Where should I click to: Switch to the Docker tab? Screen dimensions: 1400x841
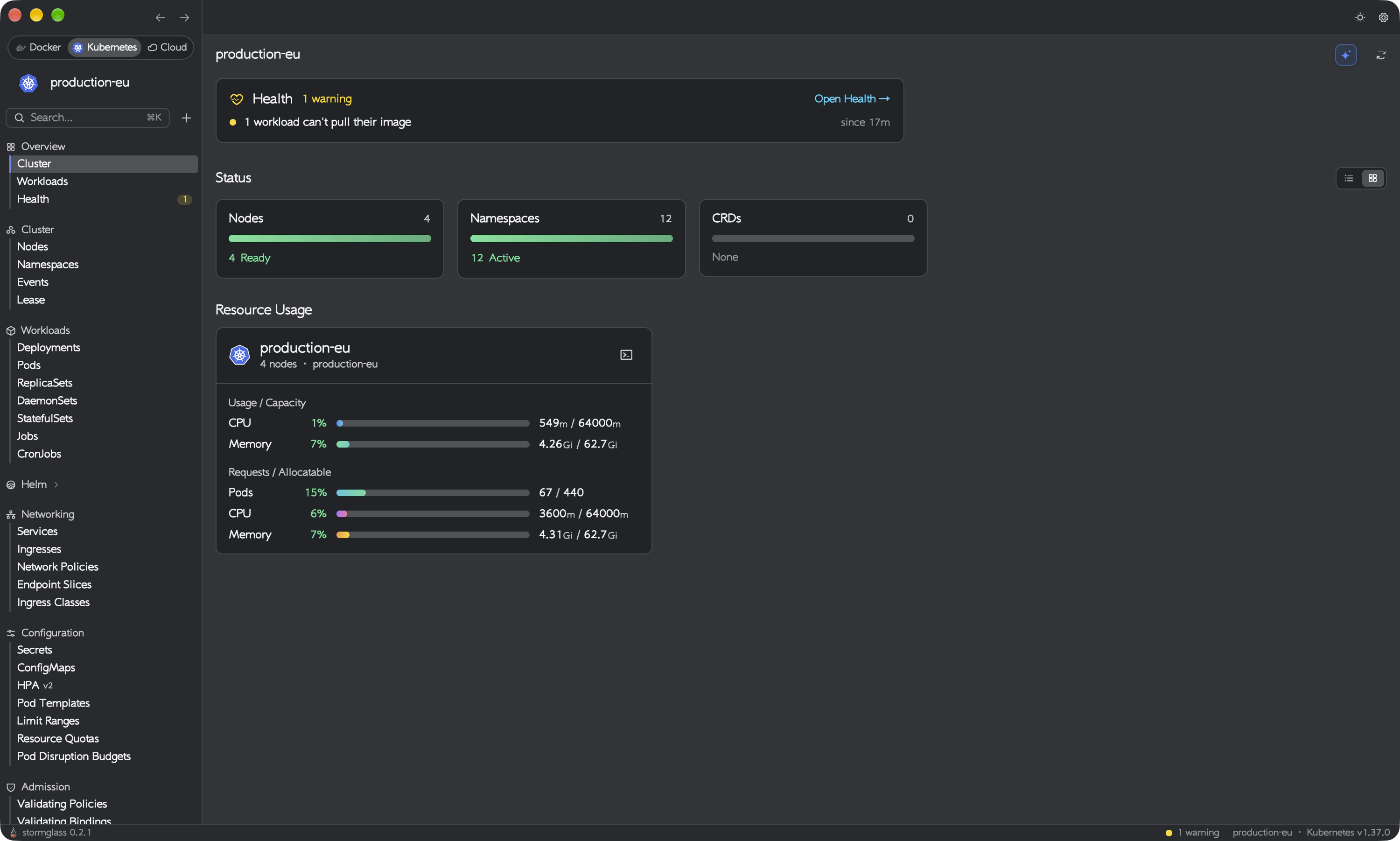pyautogui.click(x=39, y=48)
